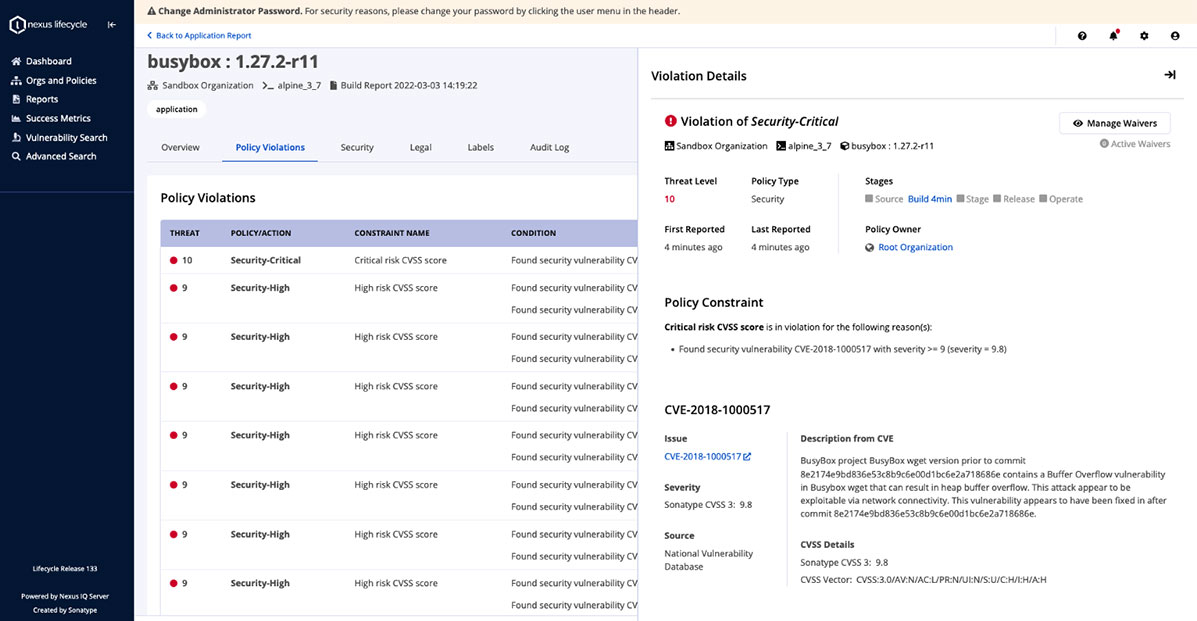Open the Dashboard page

pyautogui.click(x=41, y=61)
